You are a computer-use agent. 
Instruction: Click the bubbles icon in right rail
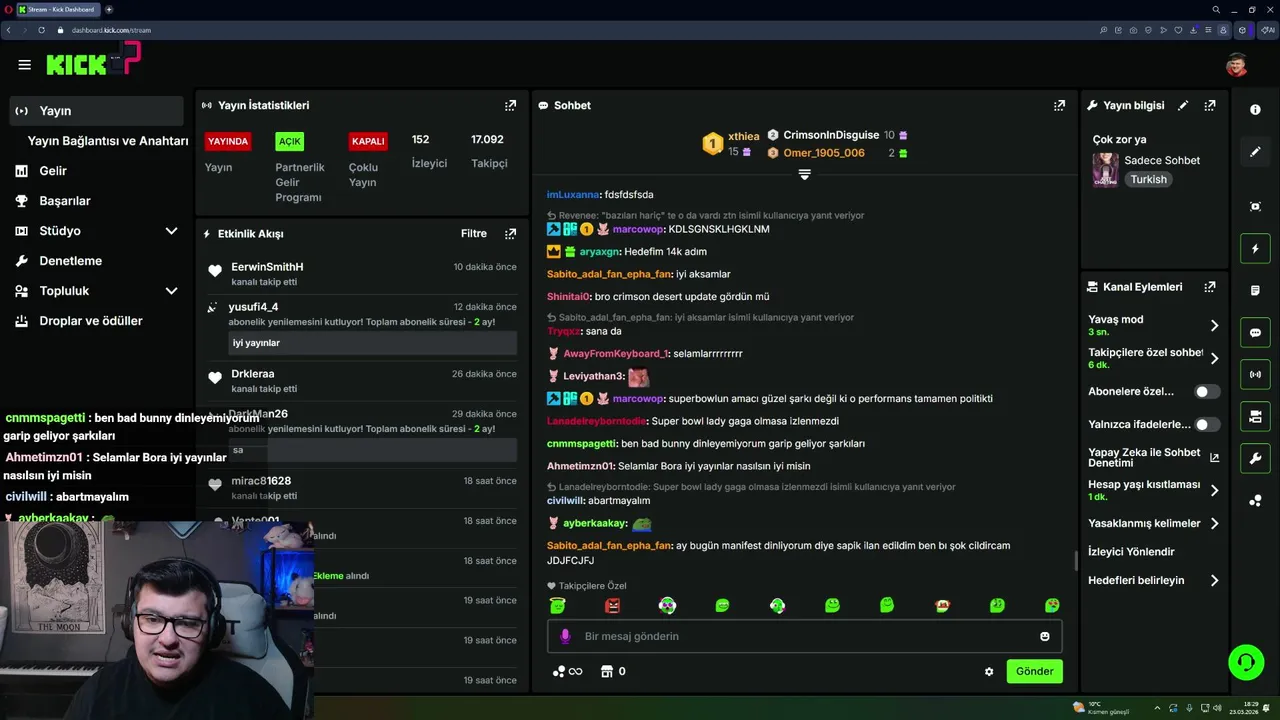coord(1255,501)
